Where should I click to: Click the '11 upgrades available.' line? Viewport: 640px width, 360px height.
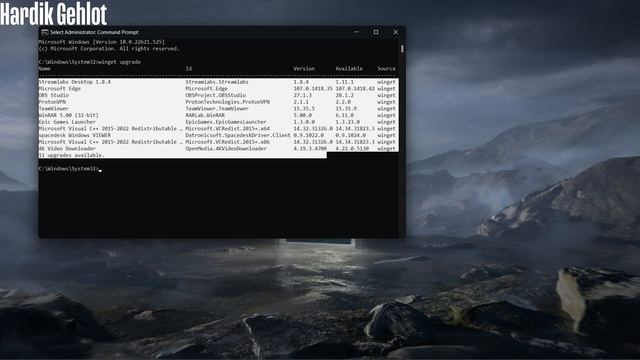(x=71, y=155)
